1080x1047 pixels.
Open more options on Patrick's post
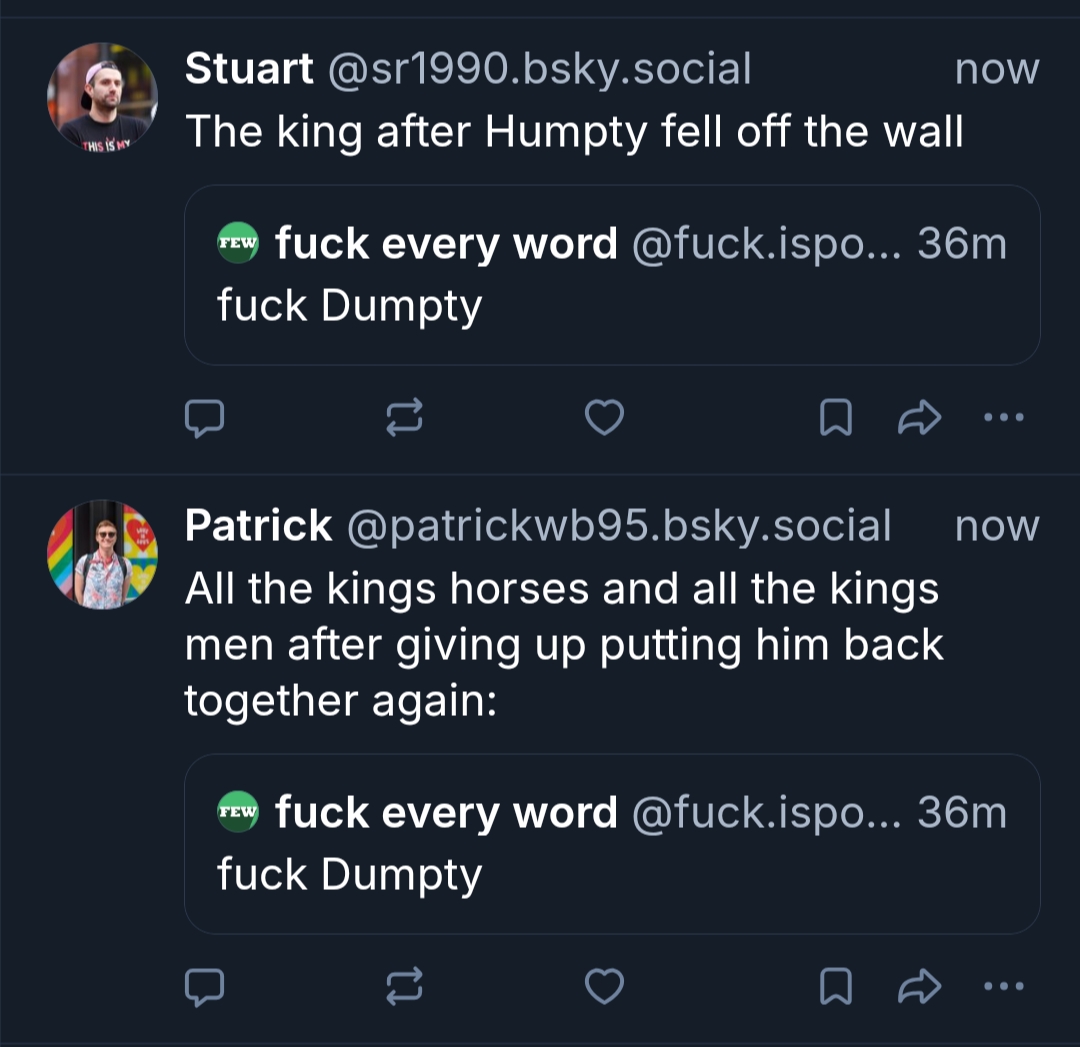[1003, 987]
